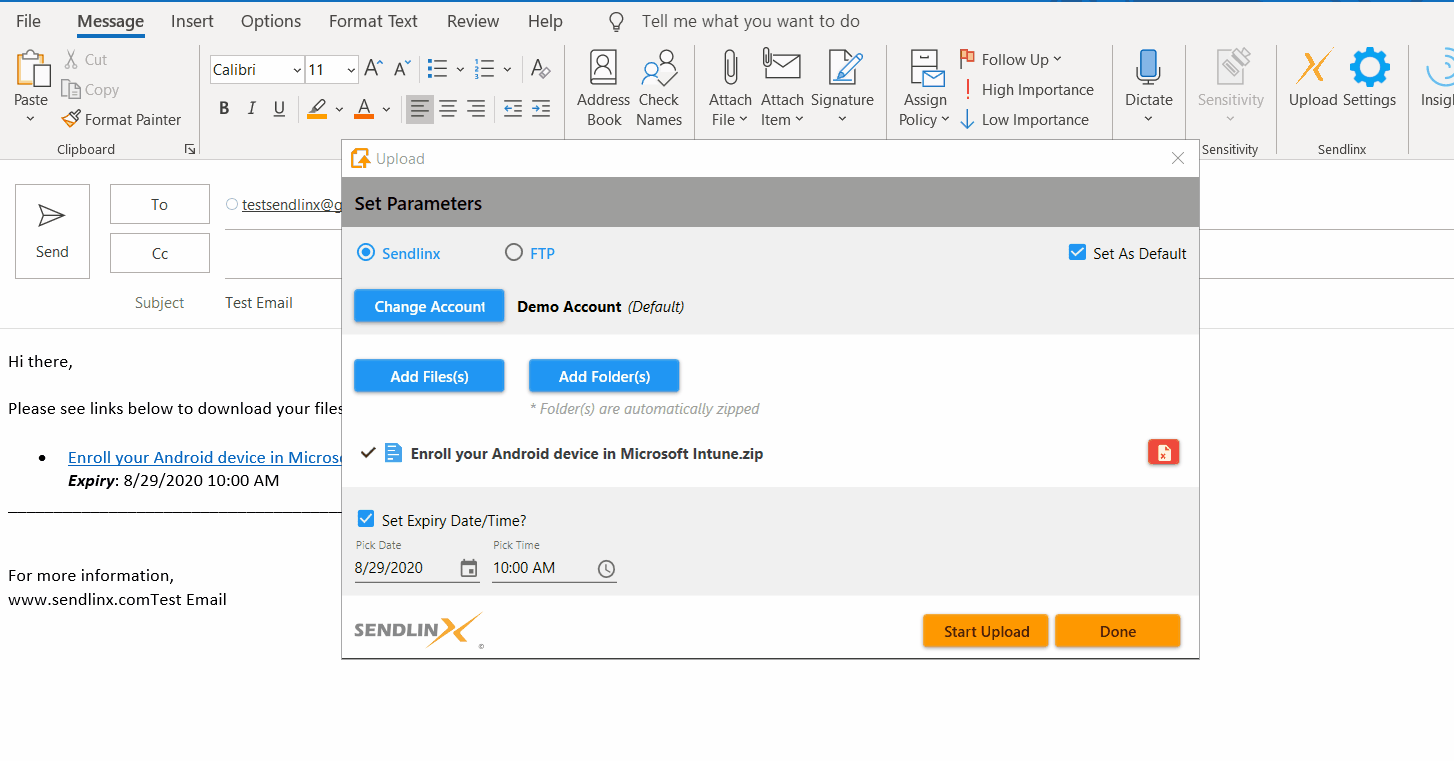Click the Send envelope button
1454x761 pixels.
[52, 231]
